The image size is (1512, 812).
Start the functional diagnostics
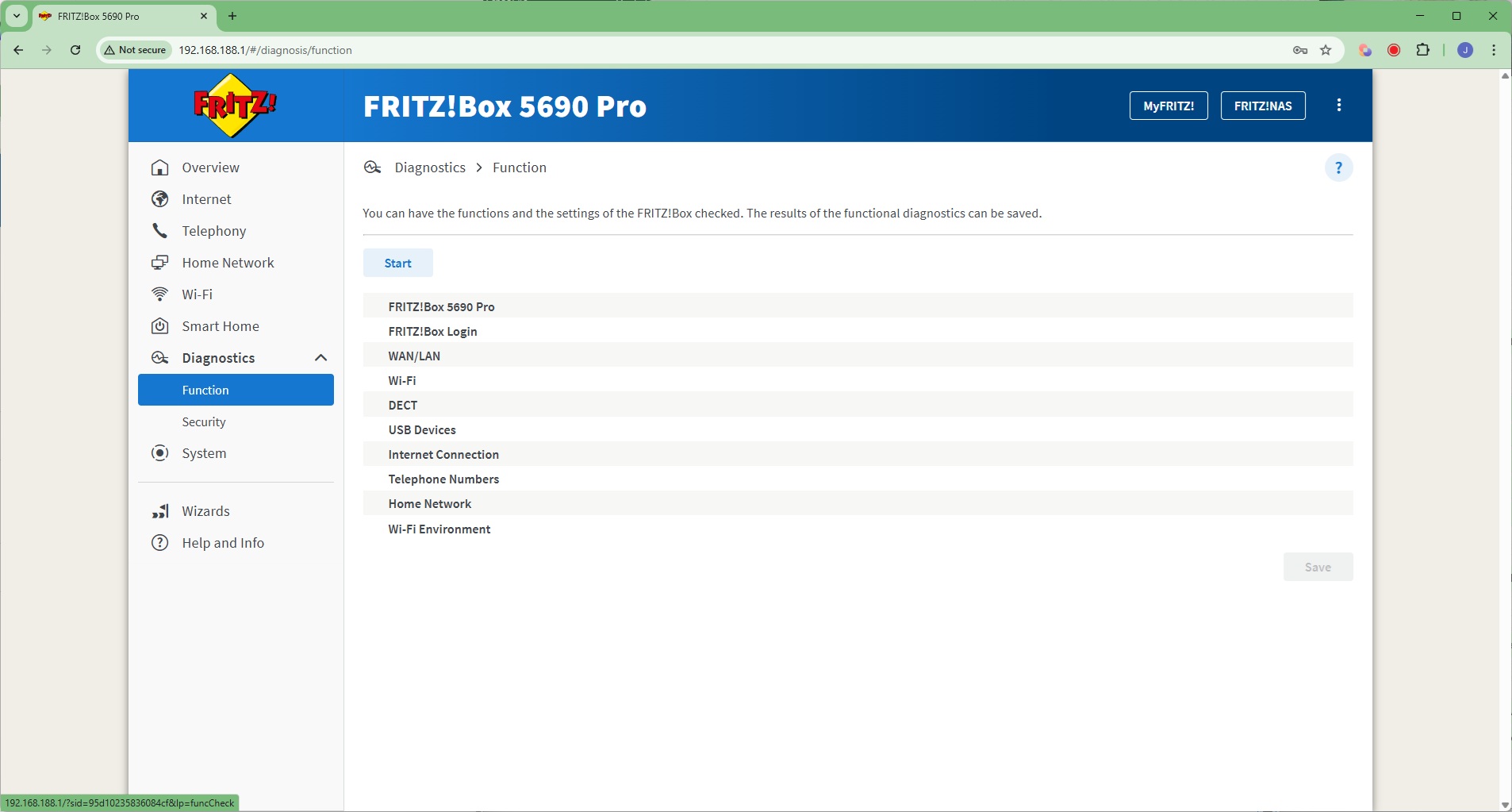coord(398,263)
